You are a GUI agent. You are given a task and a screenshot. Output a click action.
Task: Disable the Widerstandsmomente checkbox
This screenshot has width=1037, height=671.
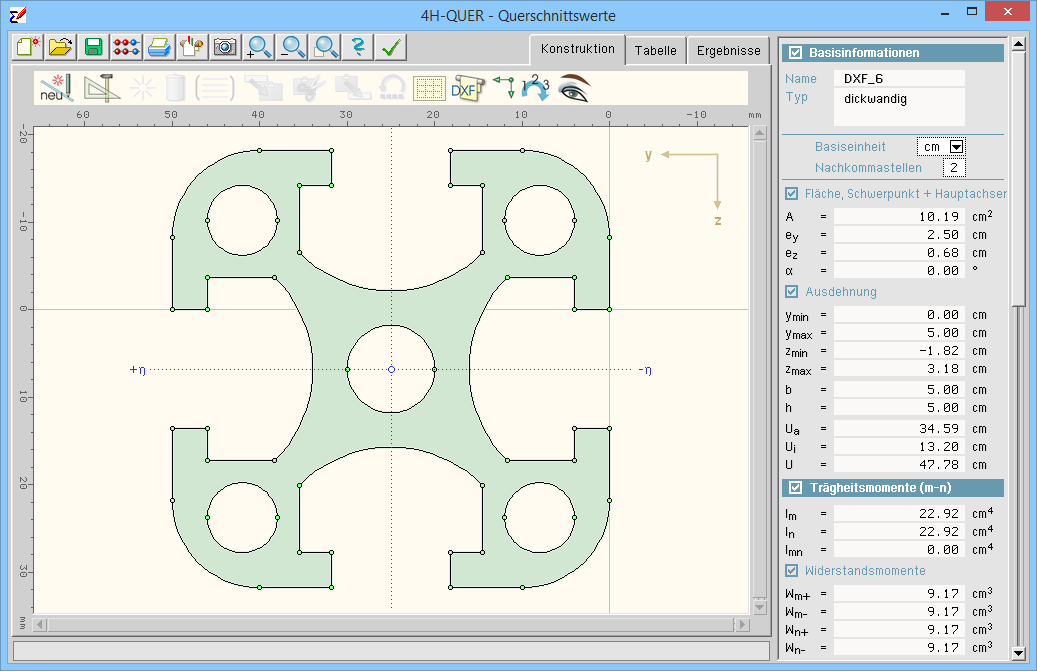click(792, 571)
